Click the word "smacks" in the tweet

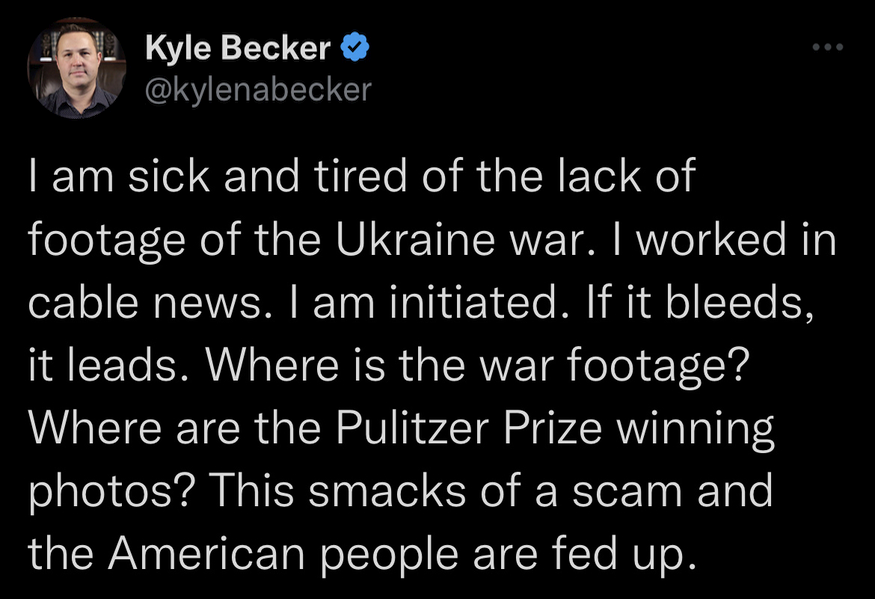400,489
